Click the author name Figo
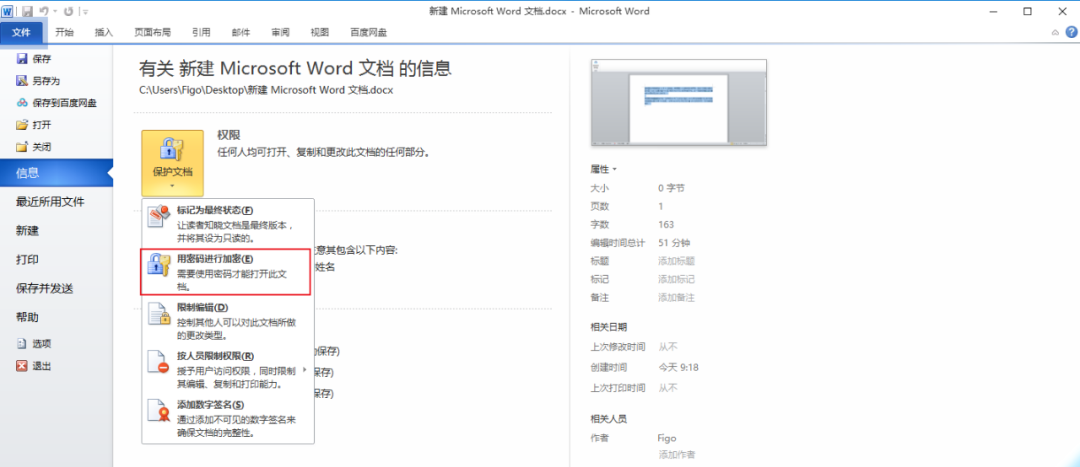 click(x=667, y=438)
